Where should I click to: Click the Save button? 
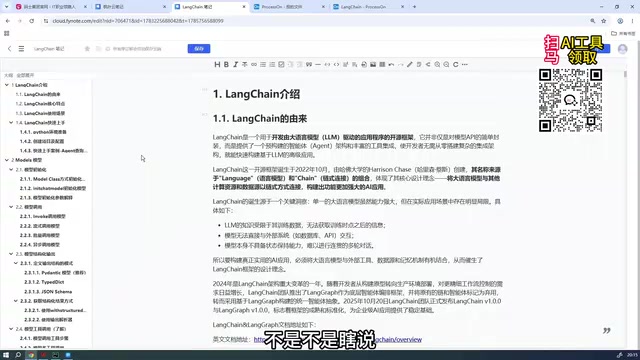click(x=199, y=49)
